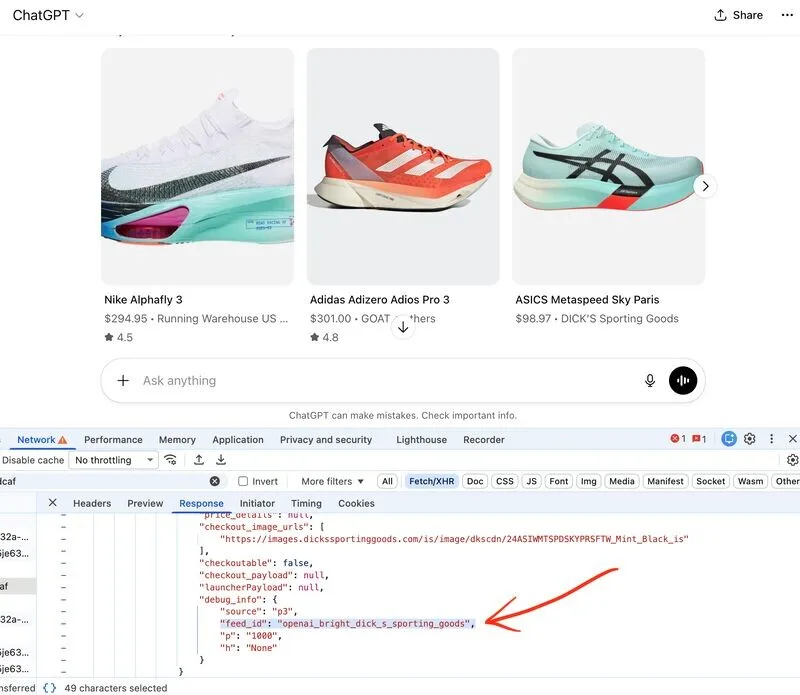Open the Nike Alphafly 3 product image

[197, 166]
